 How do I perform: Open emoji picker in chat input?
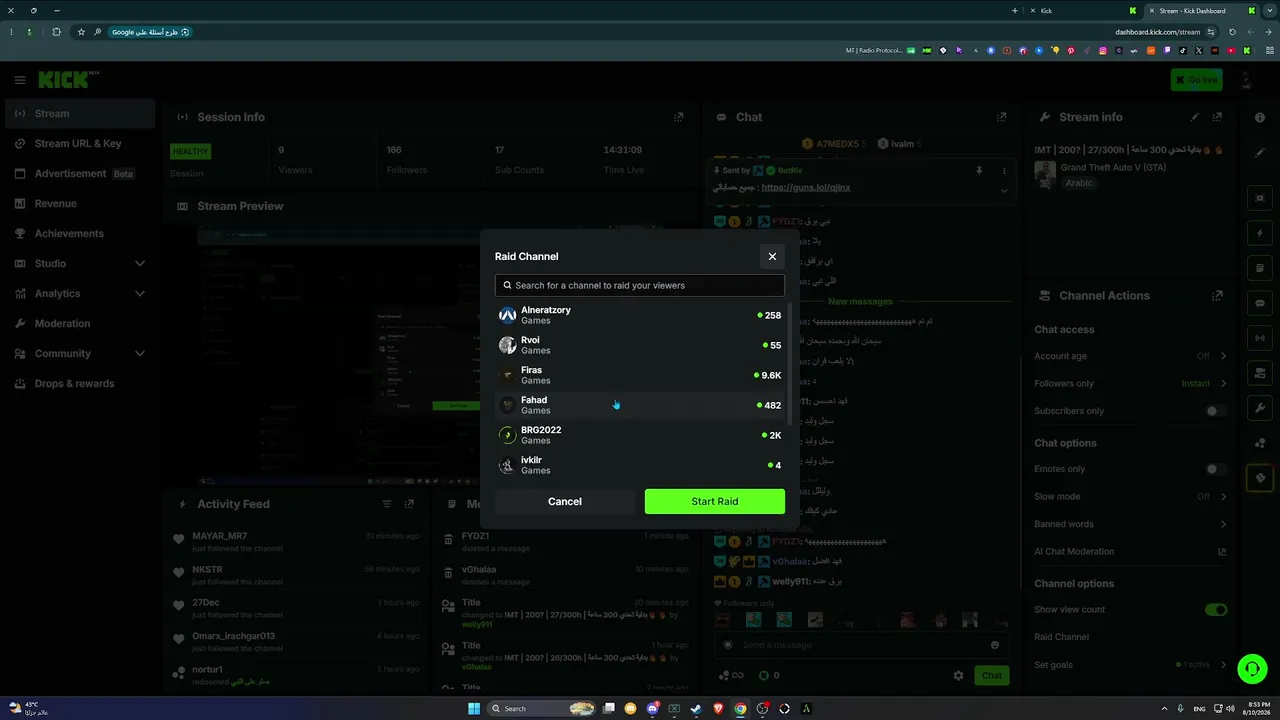(x=995, y=645)
